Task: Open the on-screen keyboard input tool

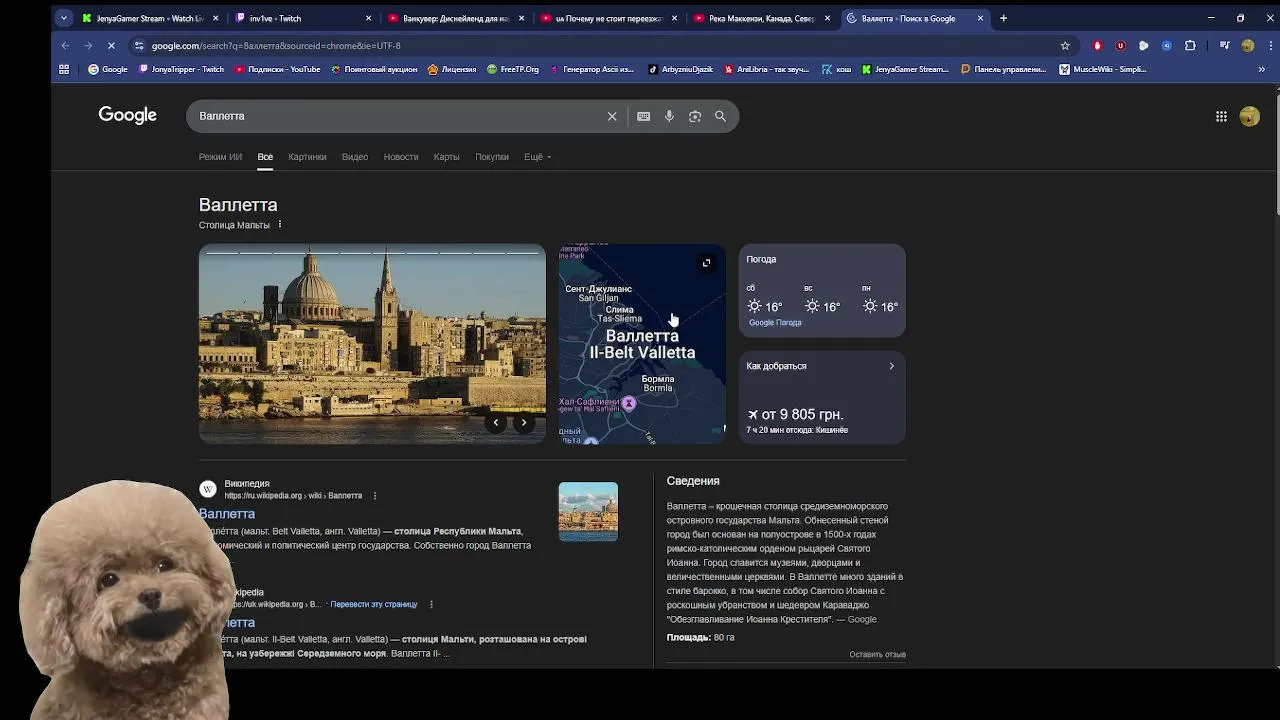Action: (643, 116)
